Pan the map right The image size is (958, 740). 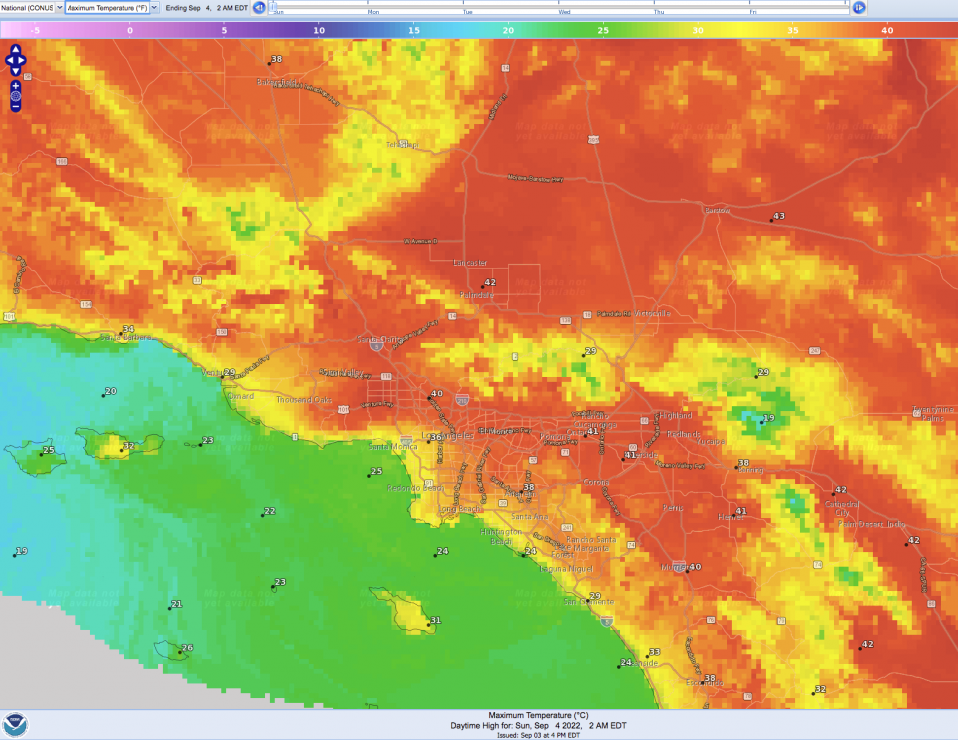tap(24, 61)
